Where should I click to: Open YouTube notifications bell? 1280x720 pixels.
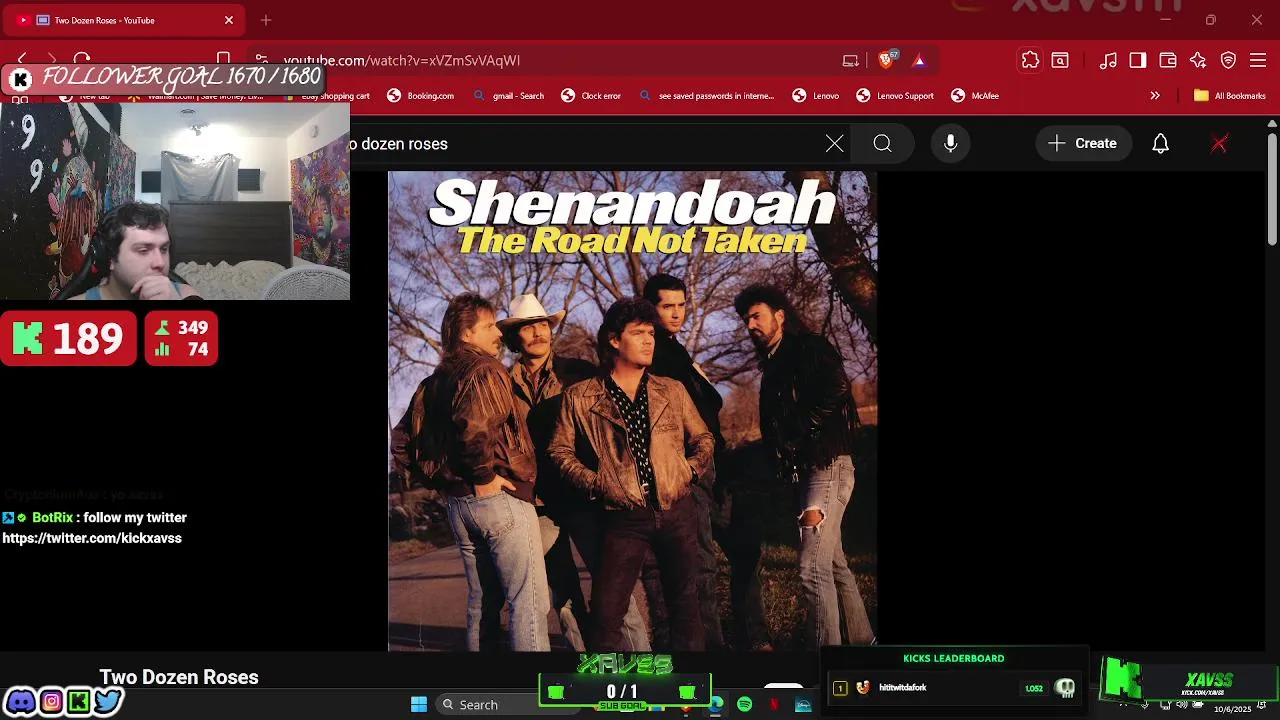1161,144
